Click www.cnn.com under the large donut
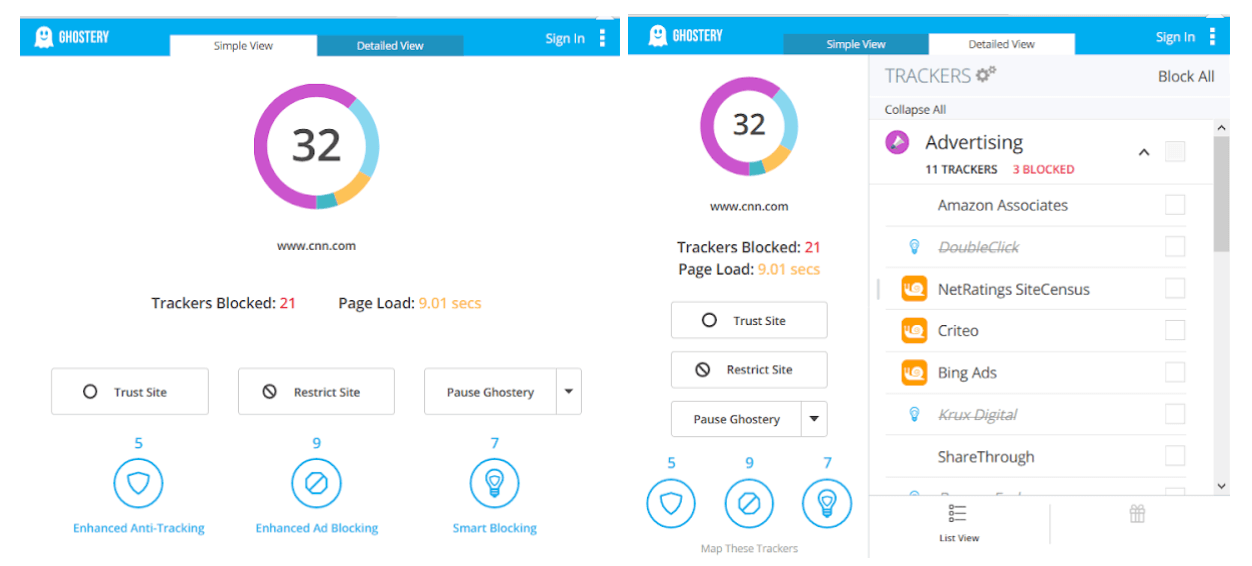This screenshot has width=1252, height=566. click(316, 245)
